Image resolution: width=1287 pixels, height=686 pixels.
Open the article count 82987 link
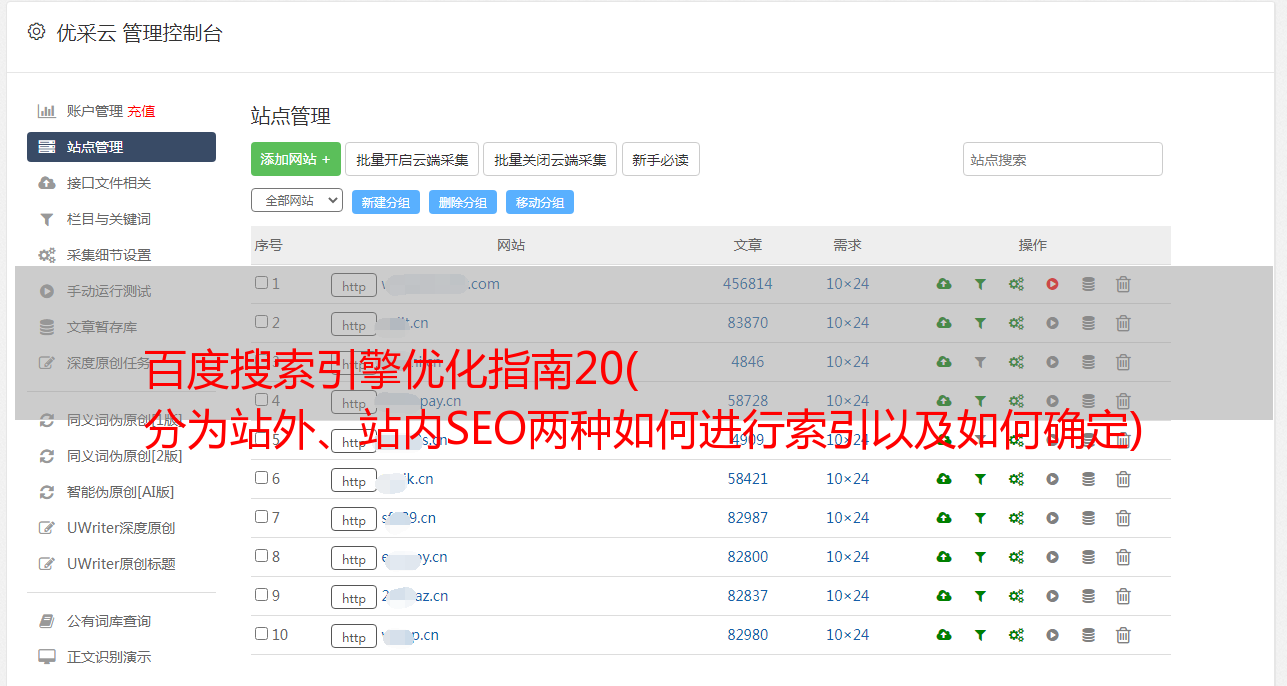(x=748, y=518)
